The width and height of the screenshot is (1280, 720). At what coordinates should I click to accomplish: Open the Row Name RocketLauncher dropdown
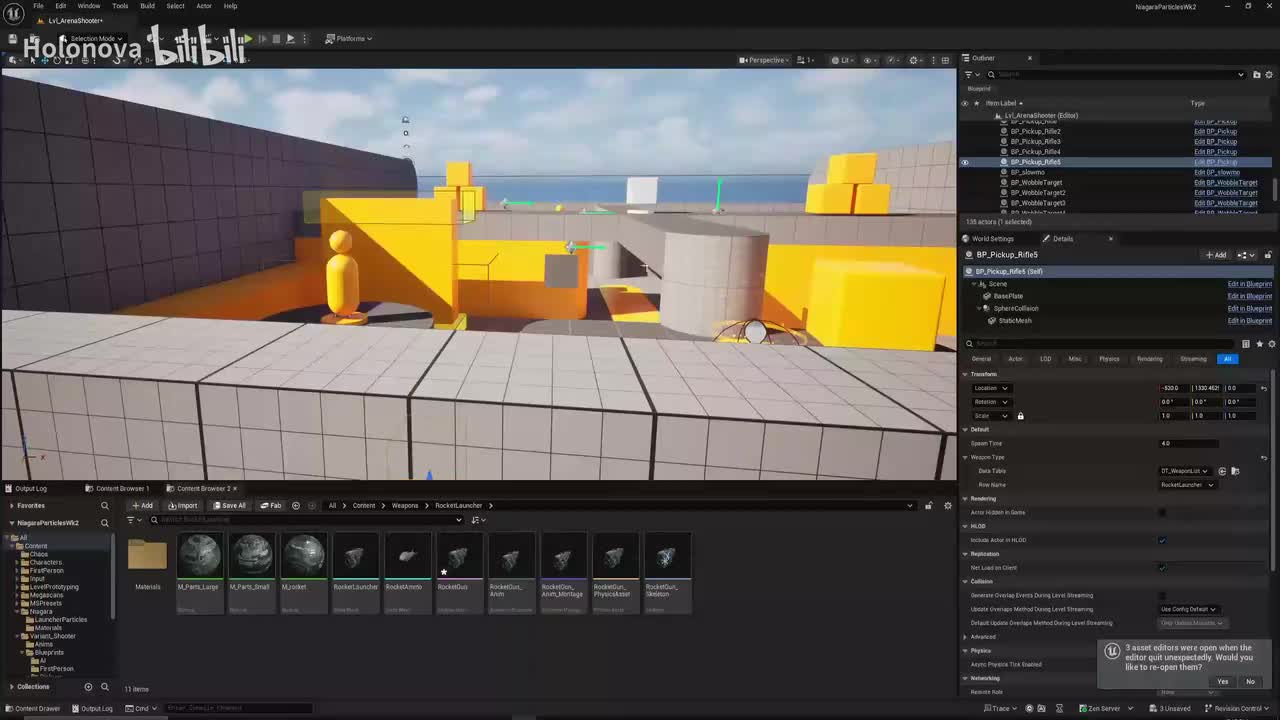1187,485
